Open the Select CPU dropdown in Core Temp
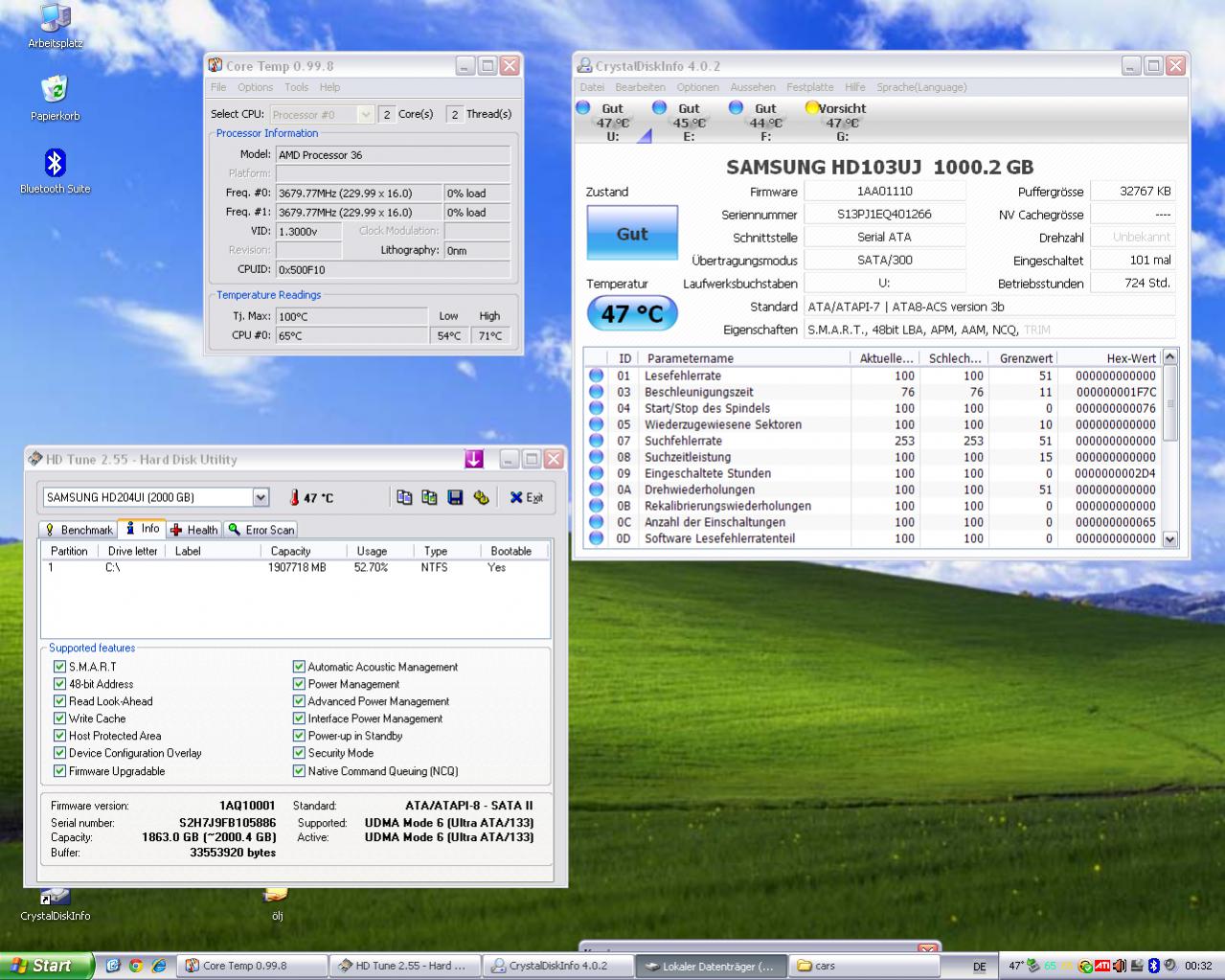 coord(365,114)
